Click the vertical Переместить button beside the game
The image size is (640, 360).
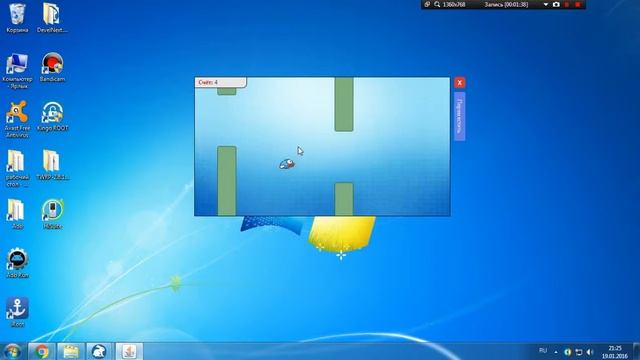(x=460, y=116)
